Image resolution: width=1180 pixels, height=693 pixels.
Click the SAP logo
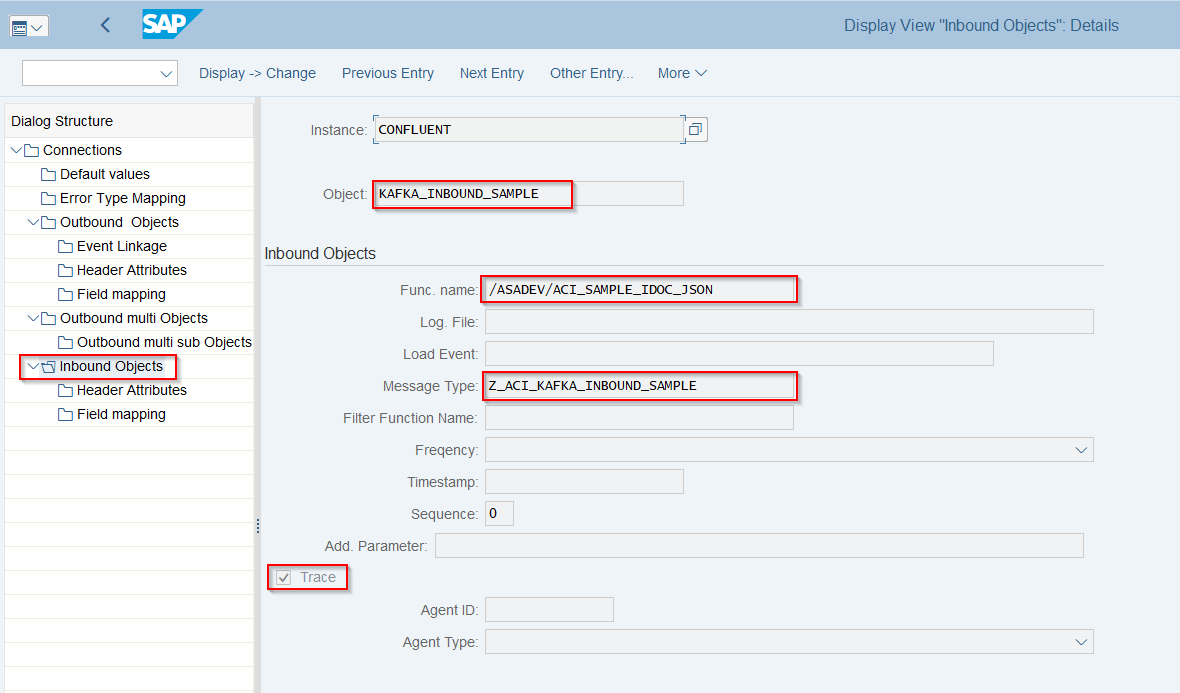coord(172,24)
